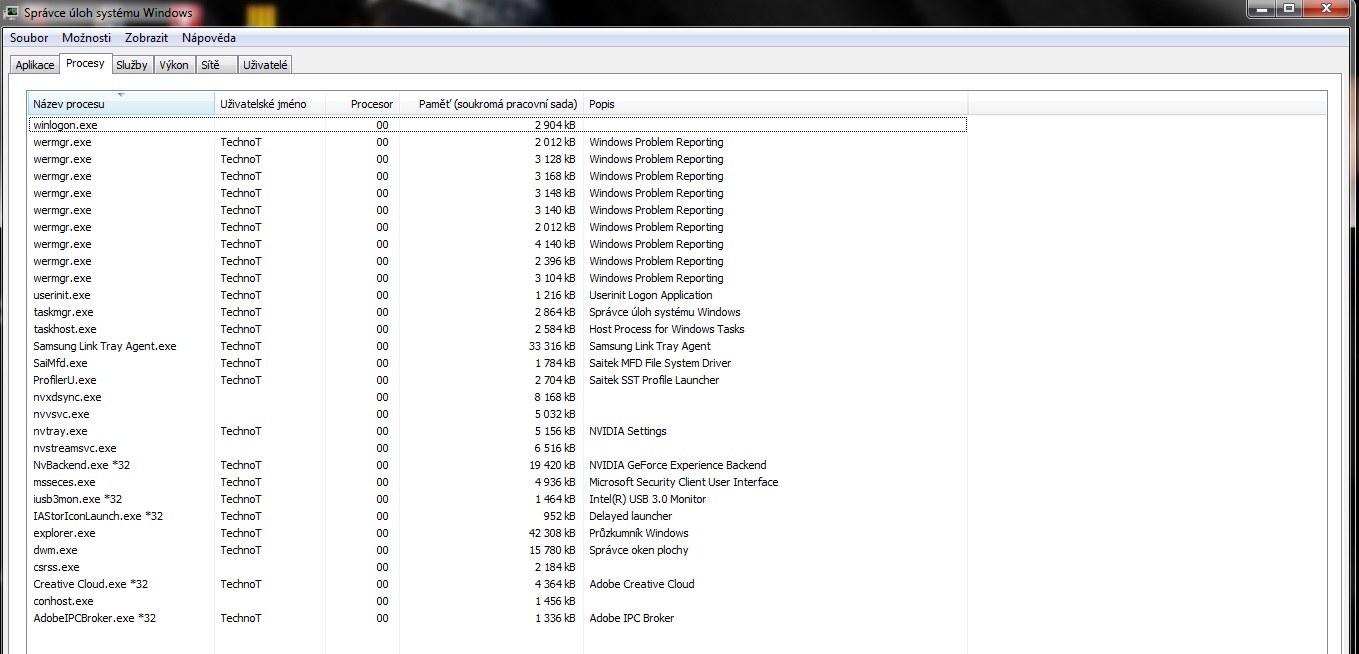
Task: Open the Zobrazit menu
Action: (146, 38)
